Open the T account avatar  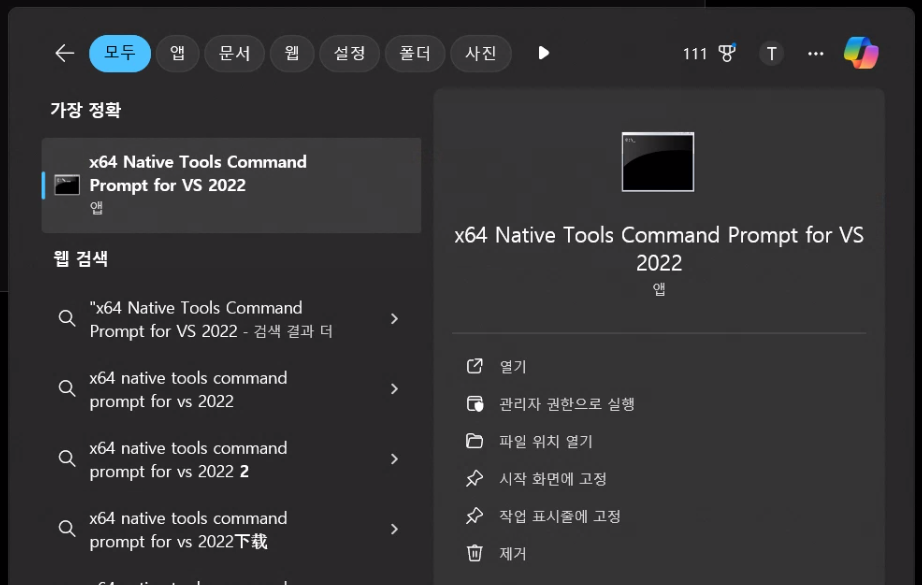tap(771, 54)
